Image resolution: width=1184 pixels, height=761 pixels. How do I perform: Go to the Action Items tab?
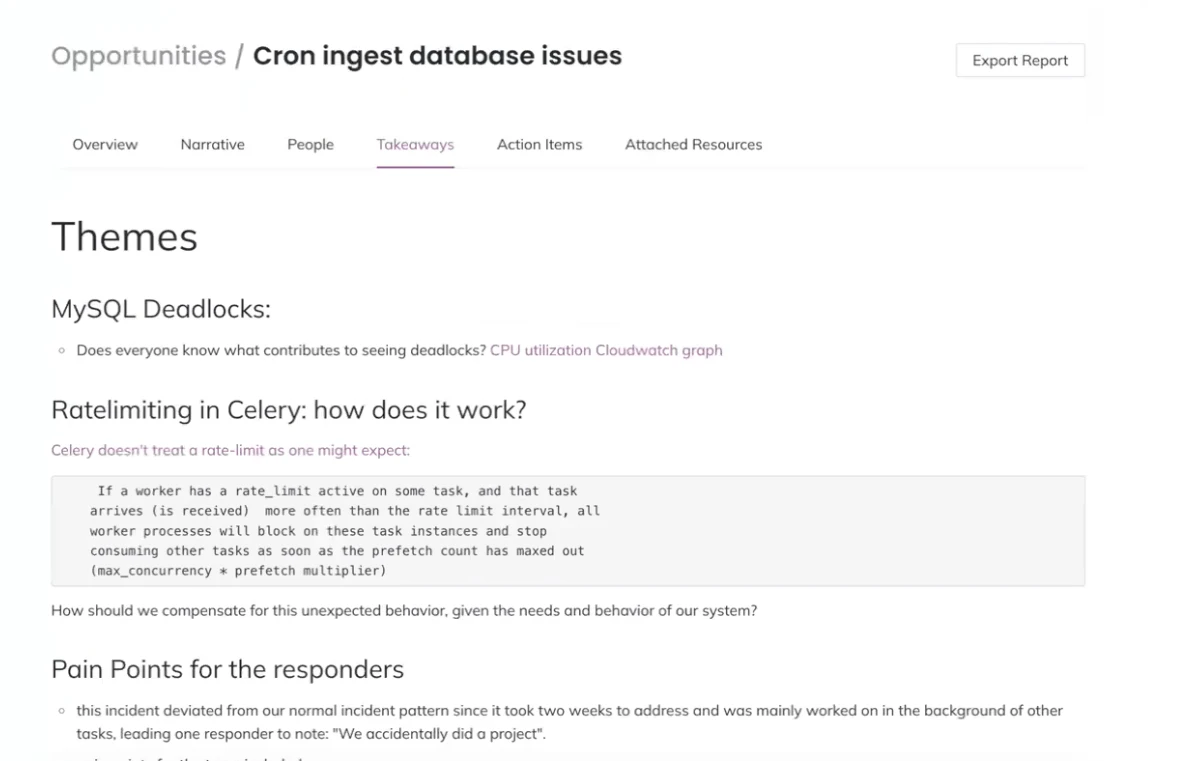tap(539, 144)
